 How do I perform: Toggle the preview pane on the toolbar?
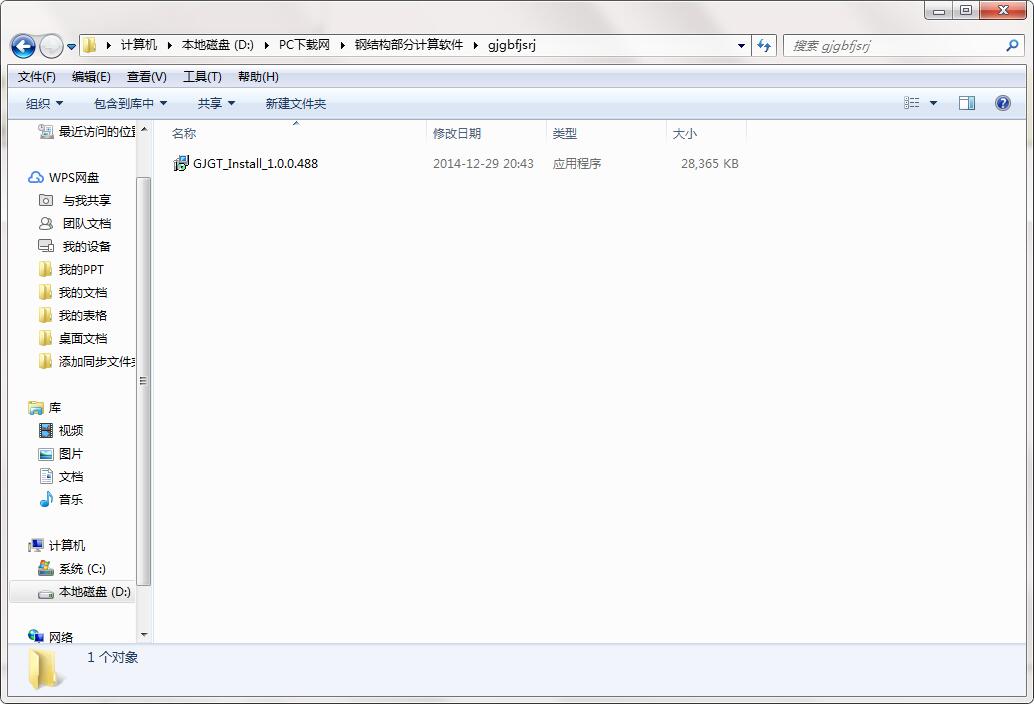pos(967,103)
